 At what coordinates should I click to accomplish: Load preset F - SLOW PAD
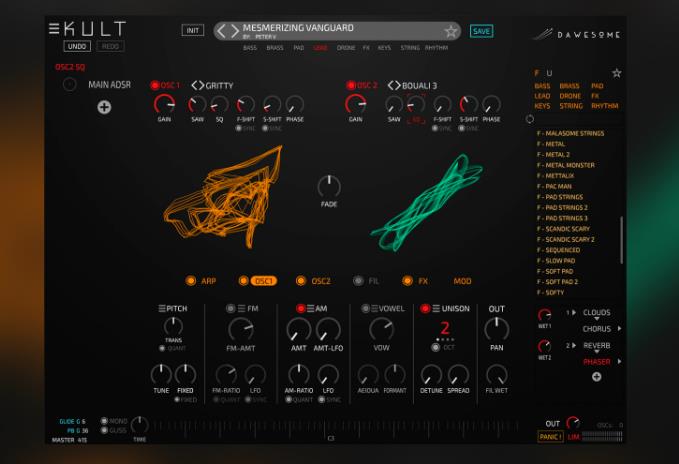click(556, 261)
